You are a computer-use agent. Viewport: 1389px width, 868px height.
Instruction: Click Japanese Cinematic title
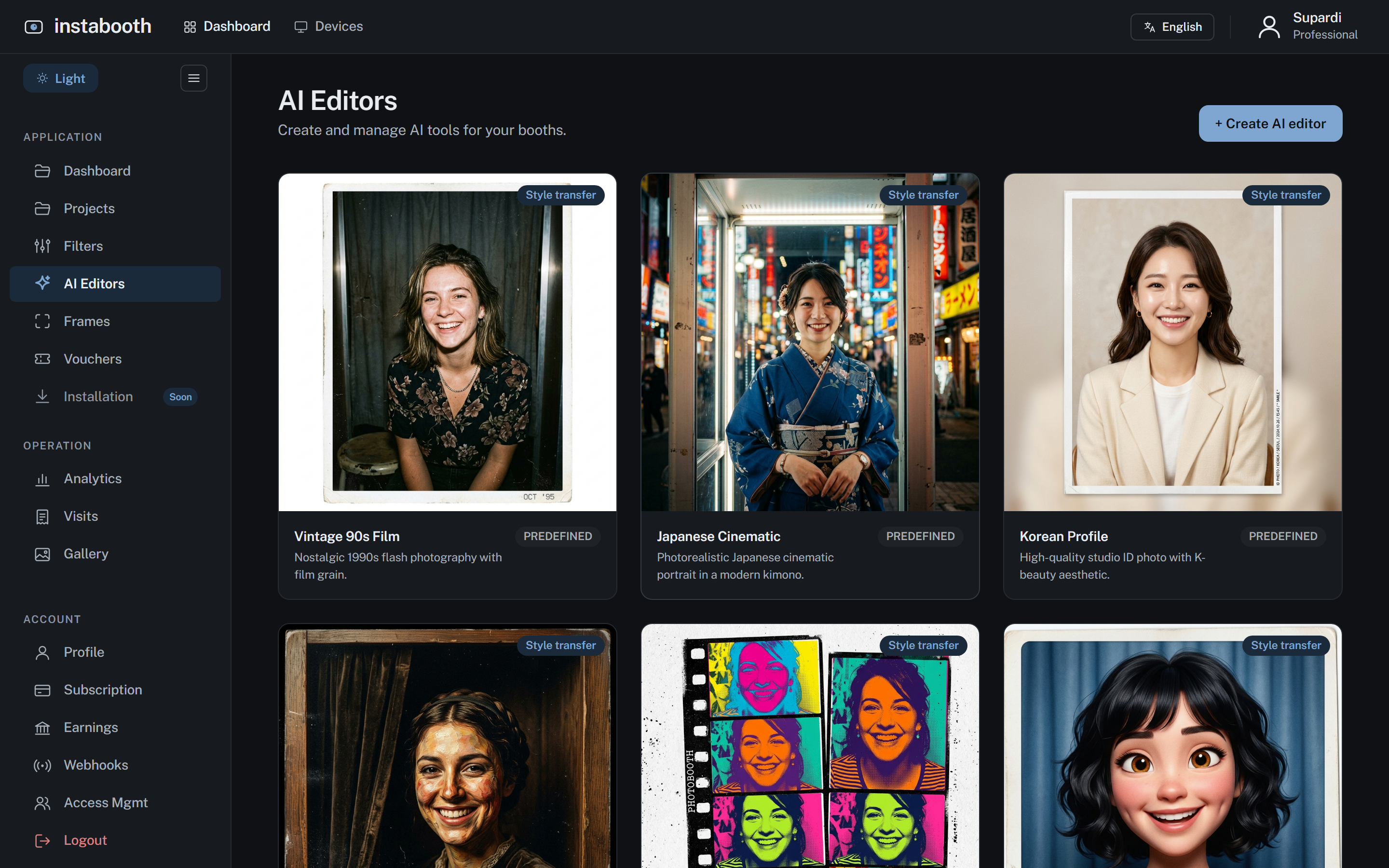click(x=719, y=536)
